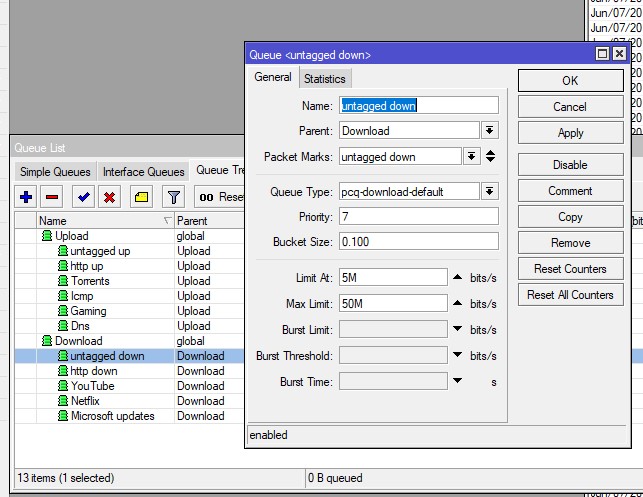
Task: Expand the Burst Threshold field arrow
Action: tap(458, 355)
